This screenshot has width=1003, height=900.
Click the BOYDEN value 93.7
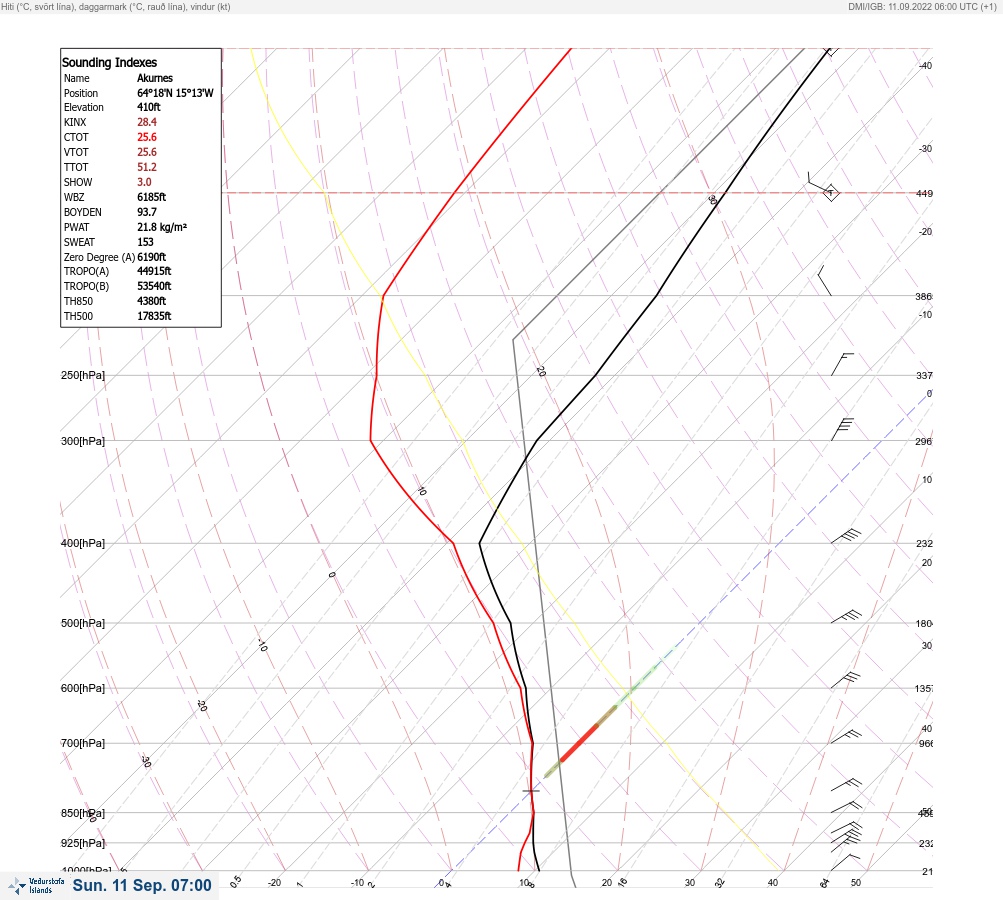(147, 212)
